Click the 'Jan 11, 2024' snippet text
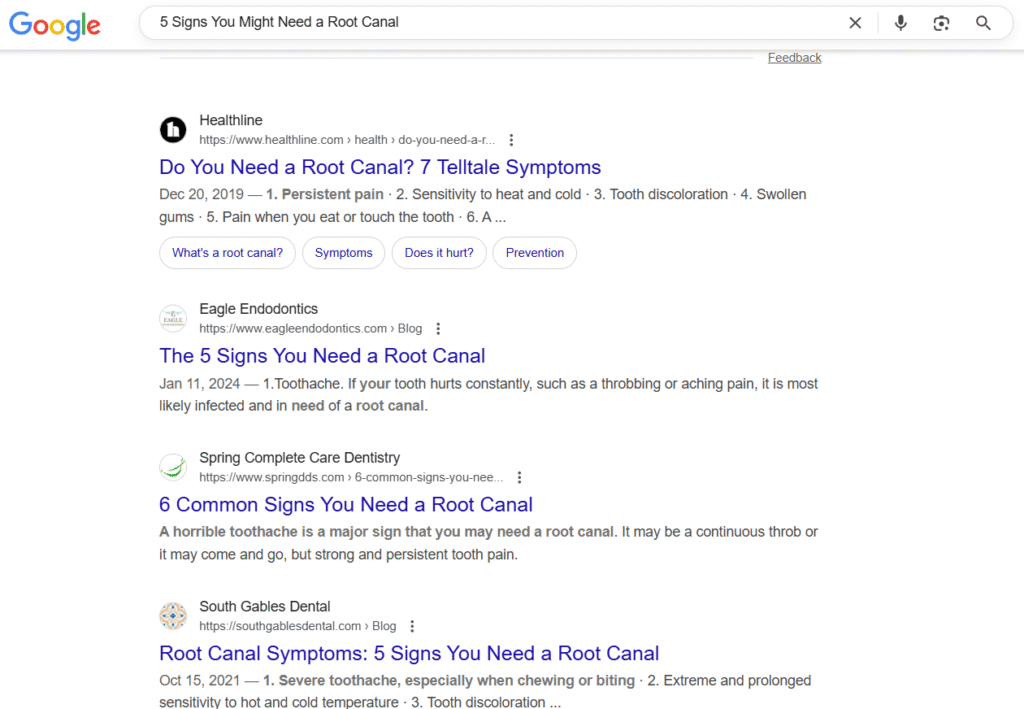 [200, 384]
